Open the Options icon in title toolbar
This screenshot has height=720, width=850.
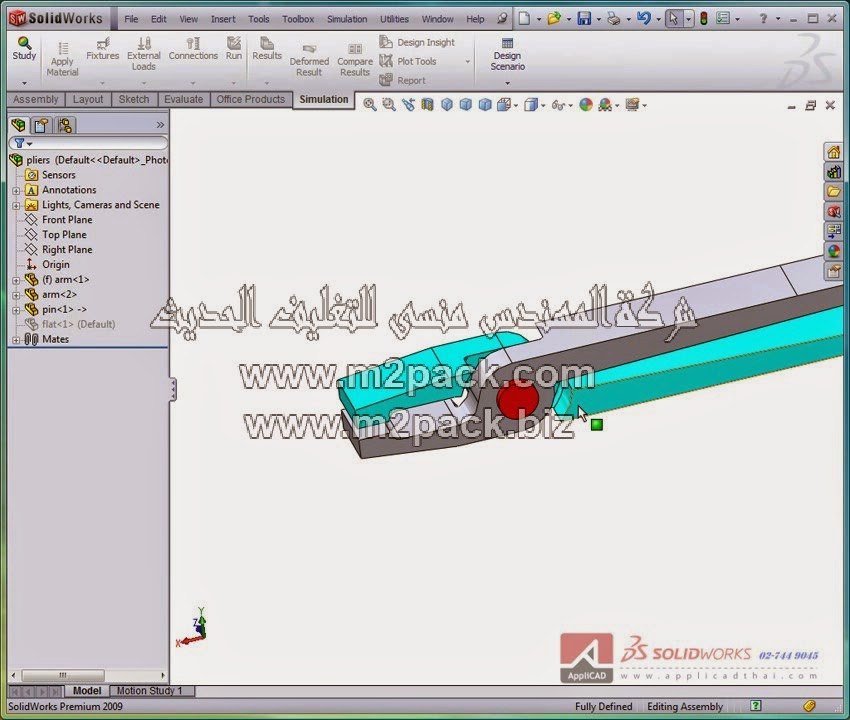pos(723,19)
